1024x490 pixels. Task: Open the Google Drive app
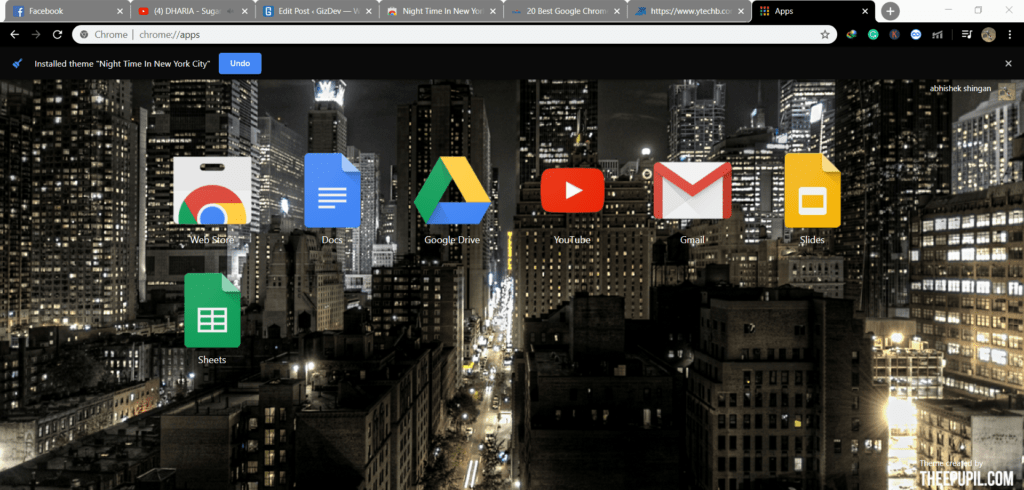coord(452,190)
